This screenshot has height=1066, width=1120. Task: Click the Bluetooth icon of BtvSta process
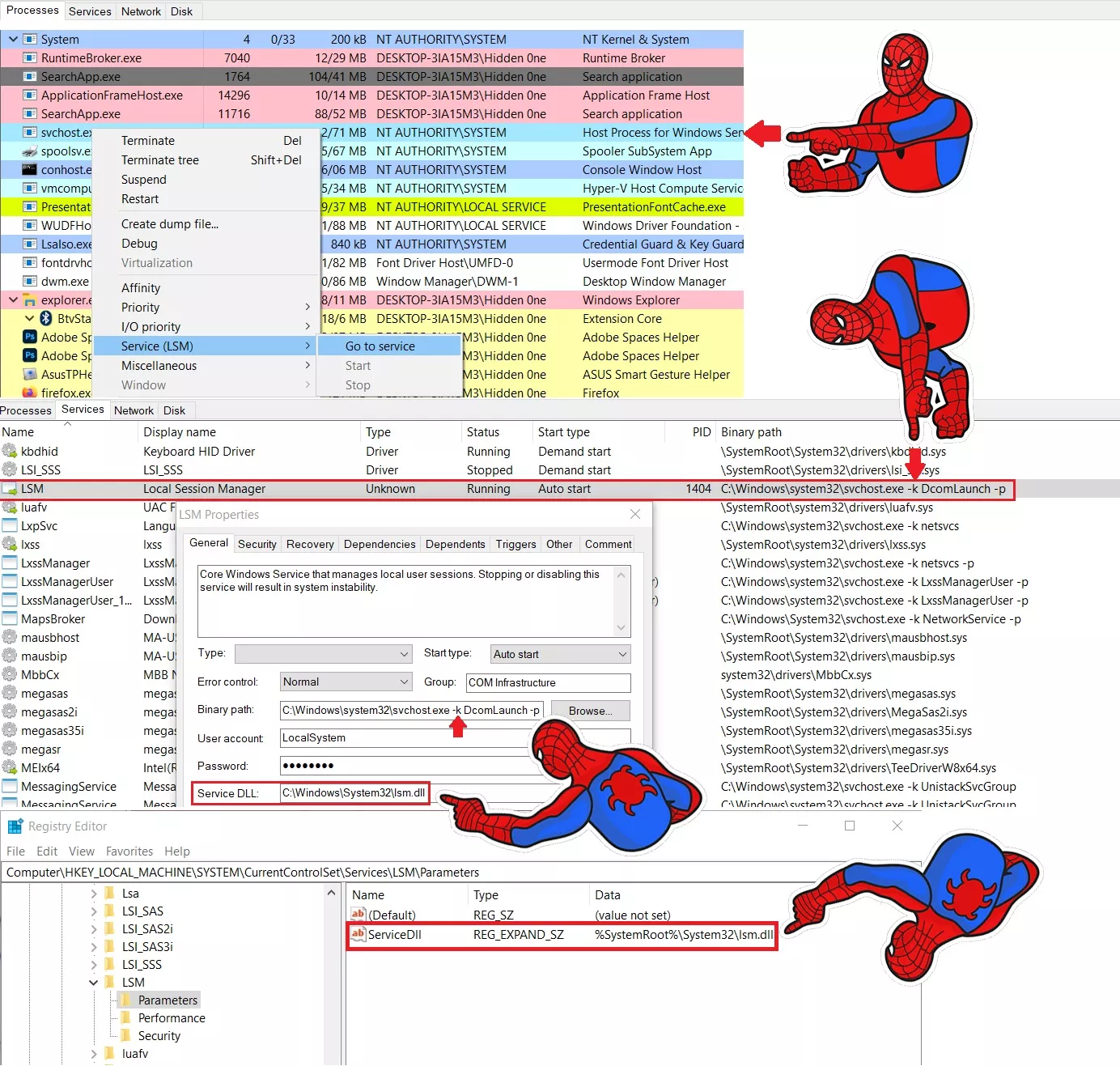pyautogui.click(x=46, y=318)
